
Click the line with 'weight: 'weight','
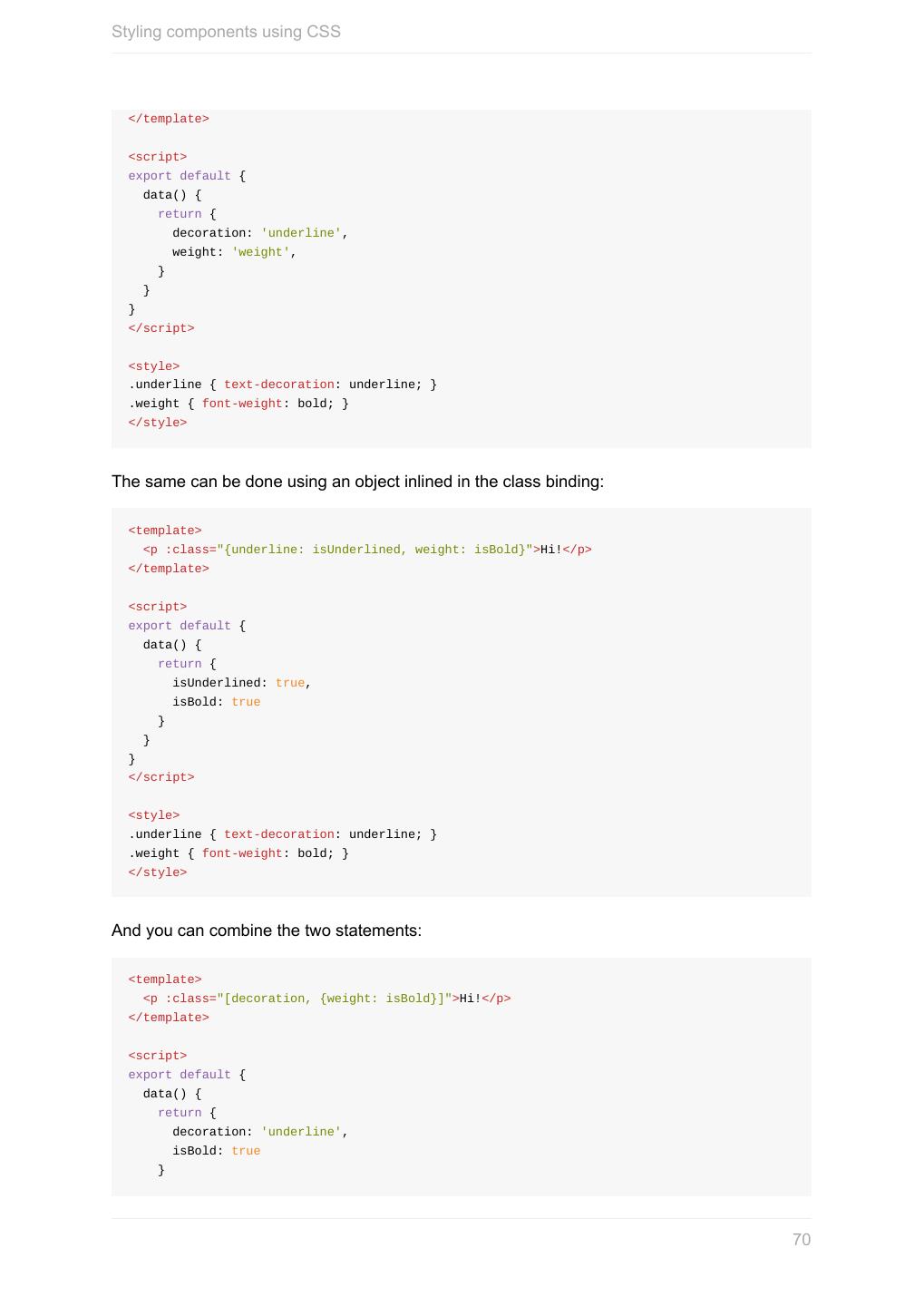click(x=234, y=252)
